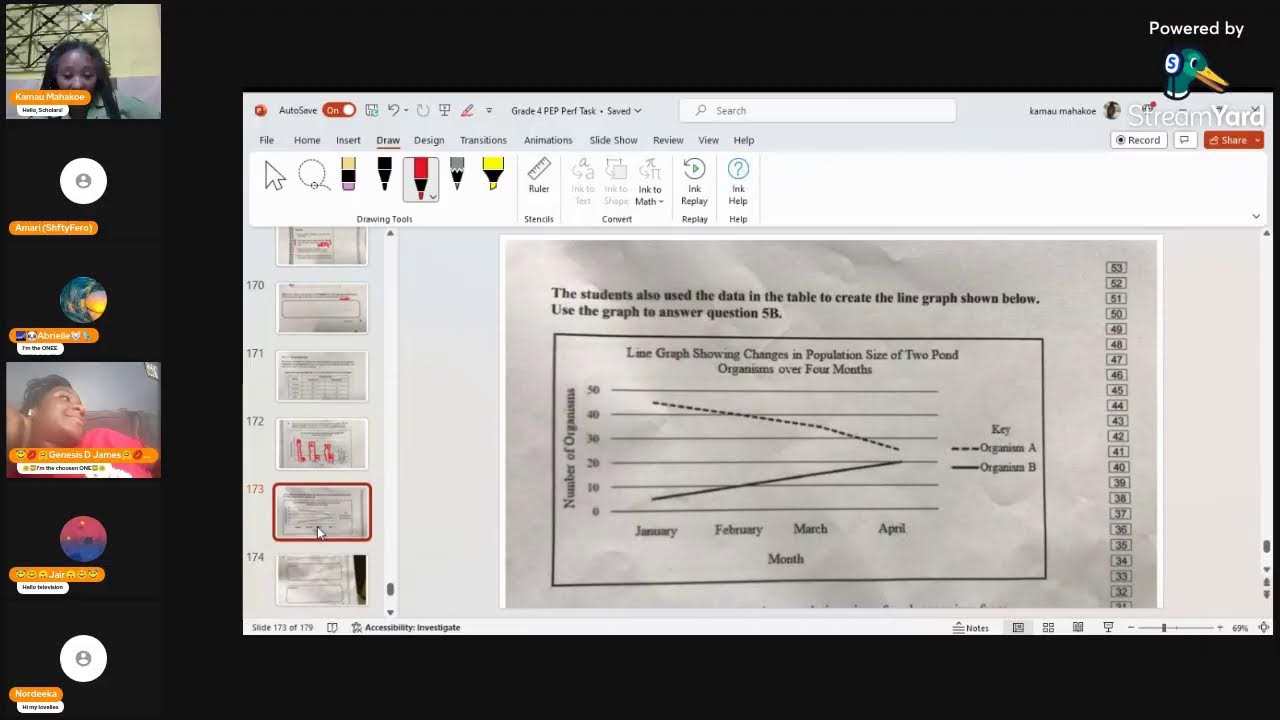Click the main slide vertical scrollbar thumb

click(1266, 546)
